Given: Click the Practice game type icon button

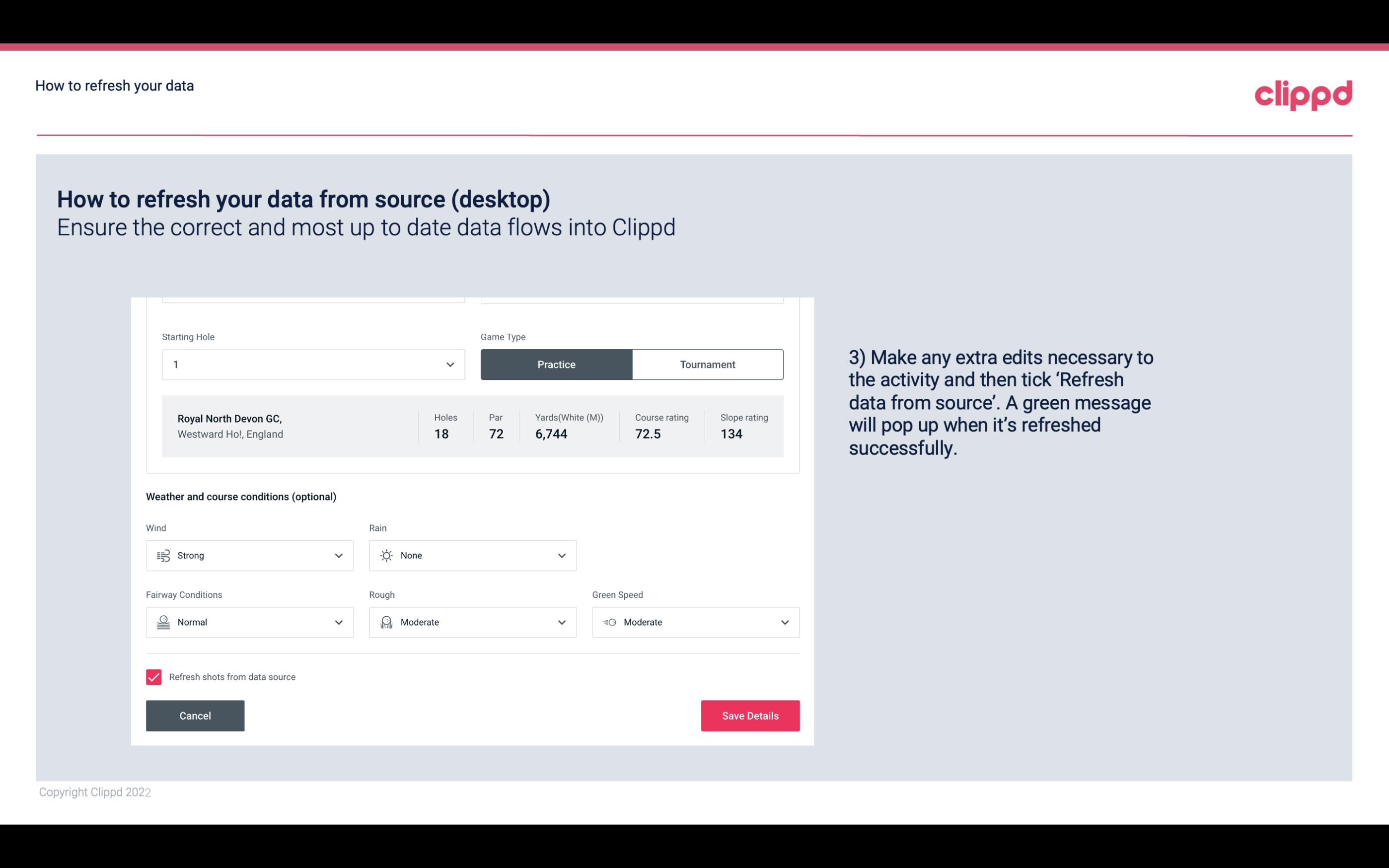Looking at the screenshot, I should (x=556, y=364).
